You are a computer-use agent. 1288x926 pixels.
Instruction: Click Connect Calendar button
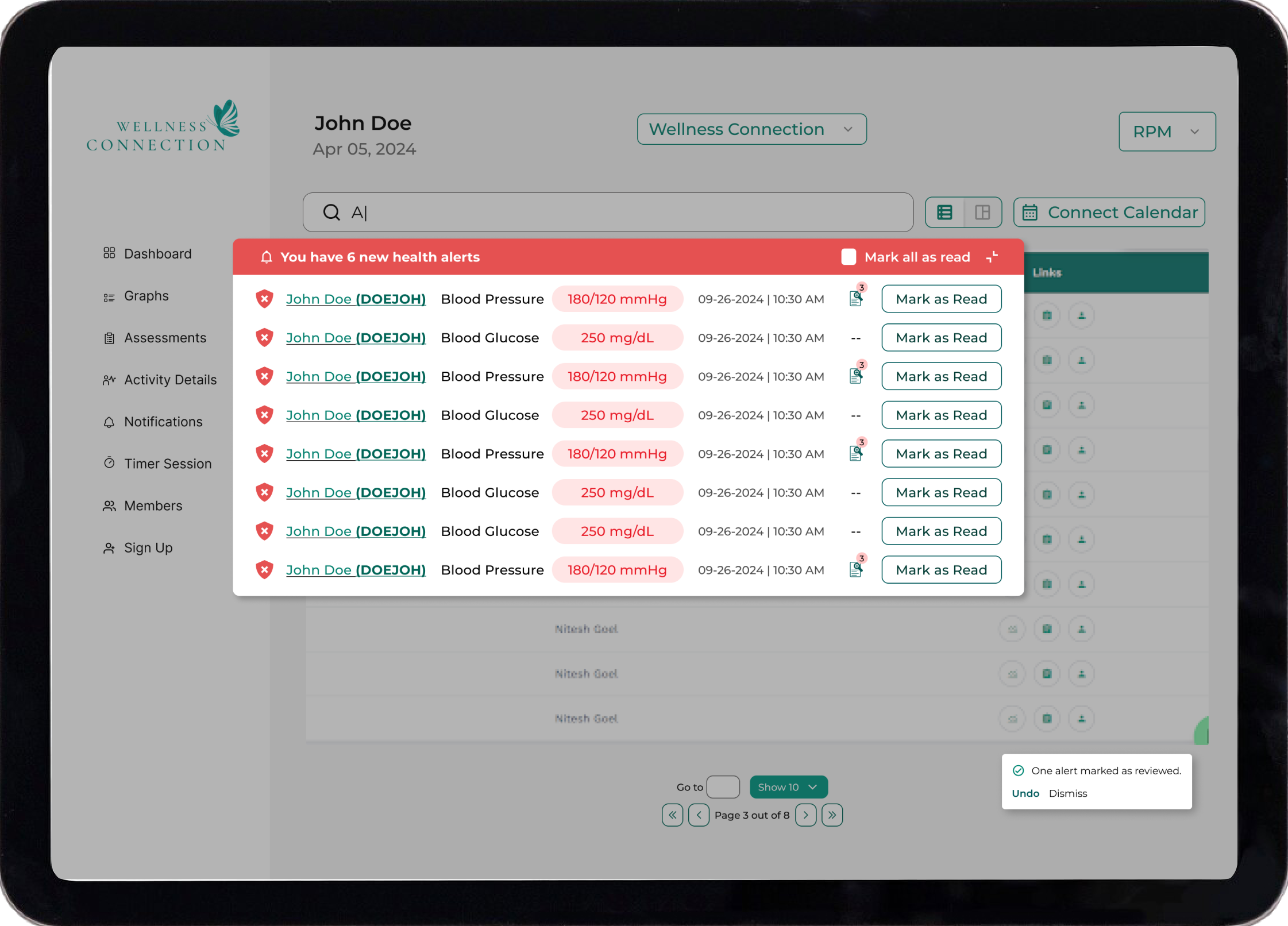pos(1109,213)
